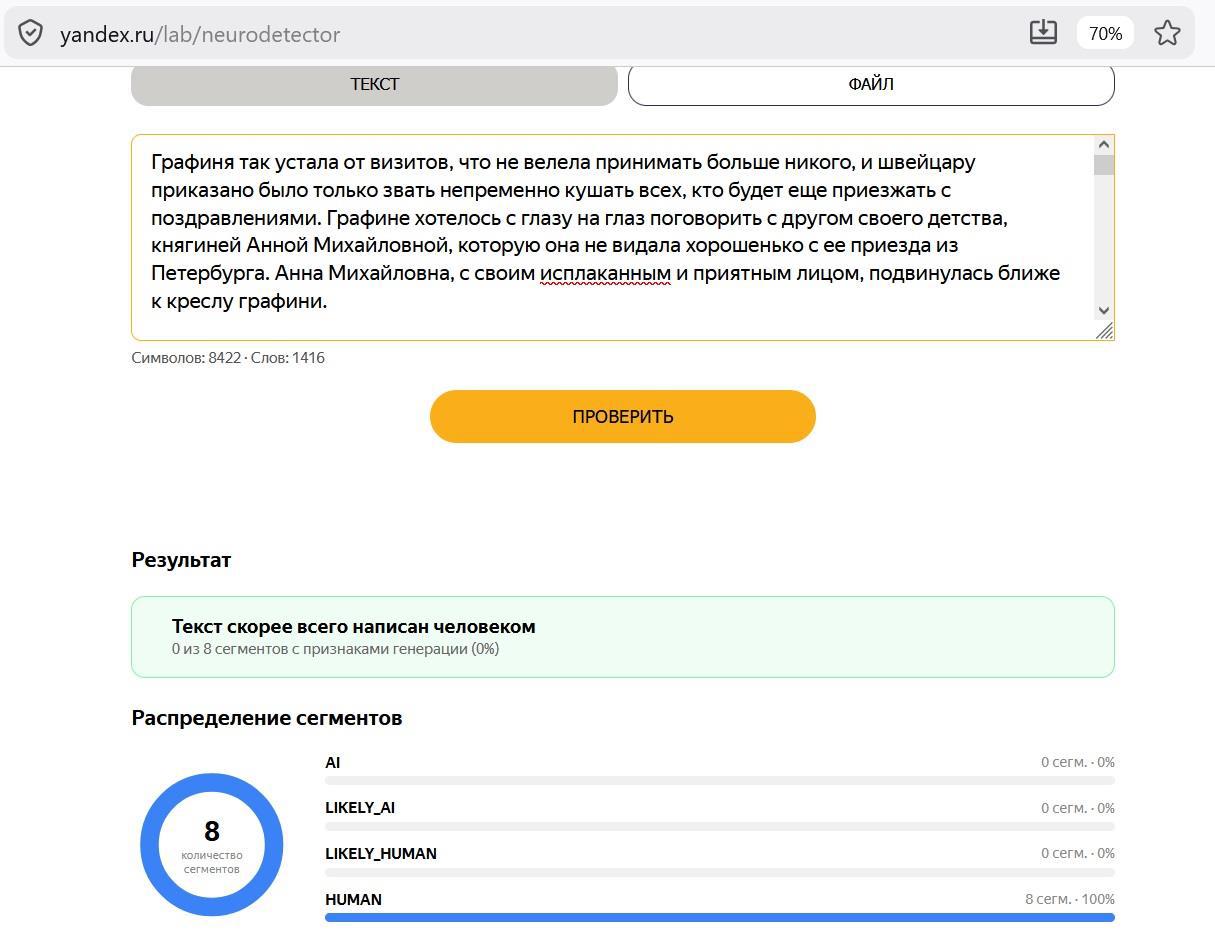The image size is (1215, 931).
Task: Bookmark this page with the star icon
Action: tap(1167, 33)
